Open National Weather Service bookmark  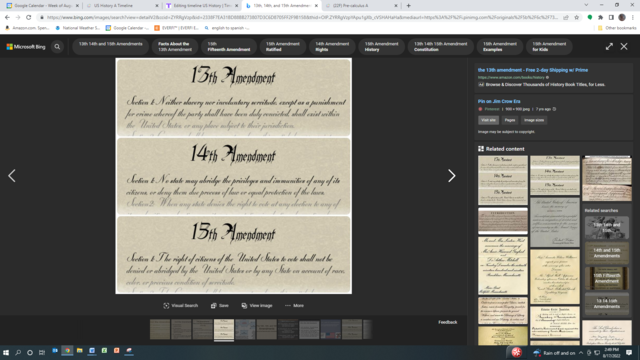tap(78, 28)
